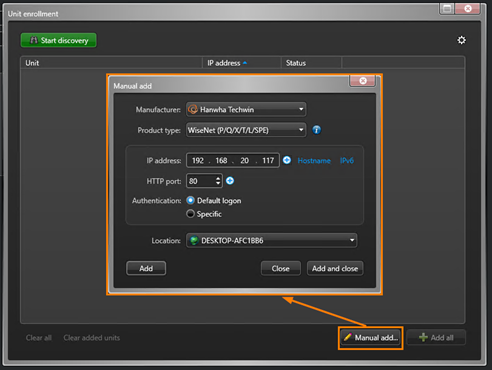The height and width of the screenshot is (370, 492).
Task: Close the Manual add dialog
Action: click(x=363, y=81)
